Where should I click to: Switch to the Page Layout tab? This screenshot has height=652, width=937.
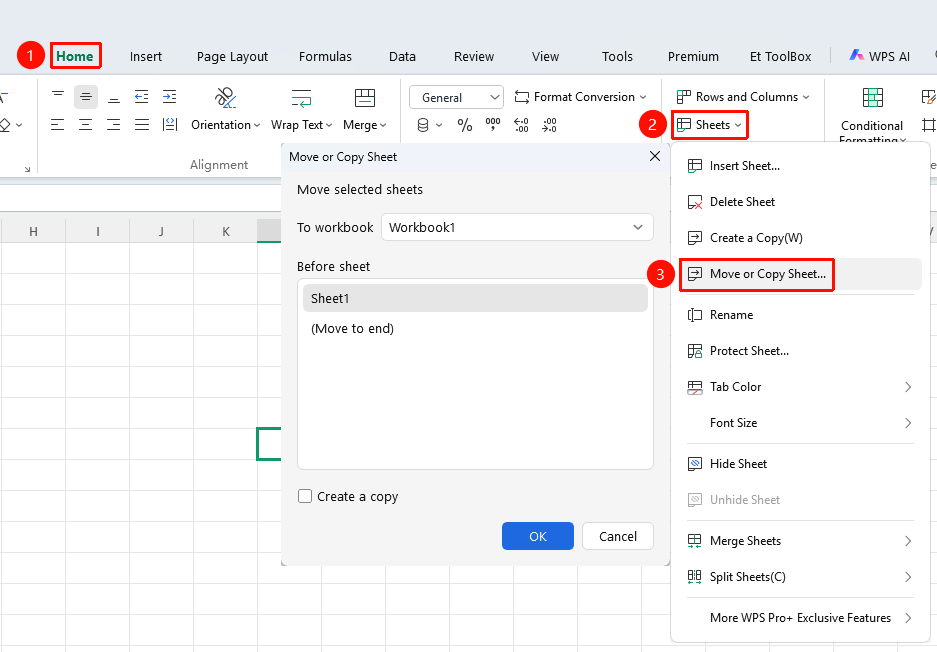pyautogui.click(x=232, y=56)
